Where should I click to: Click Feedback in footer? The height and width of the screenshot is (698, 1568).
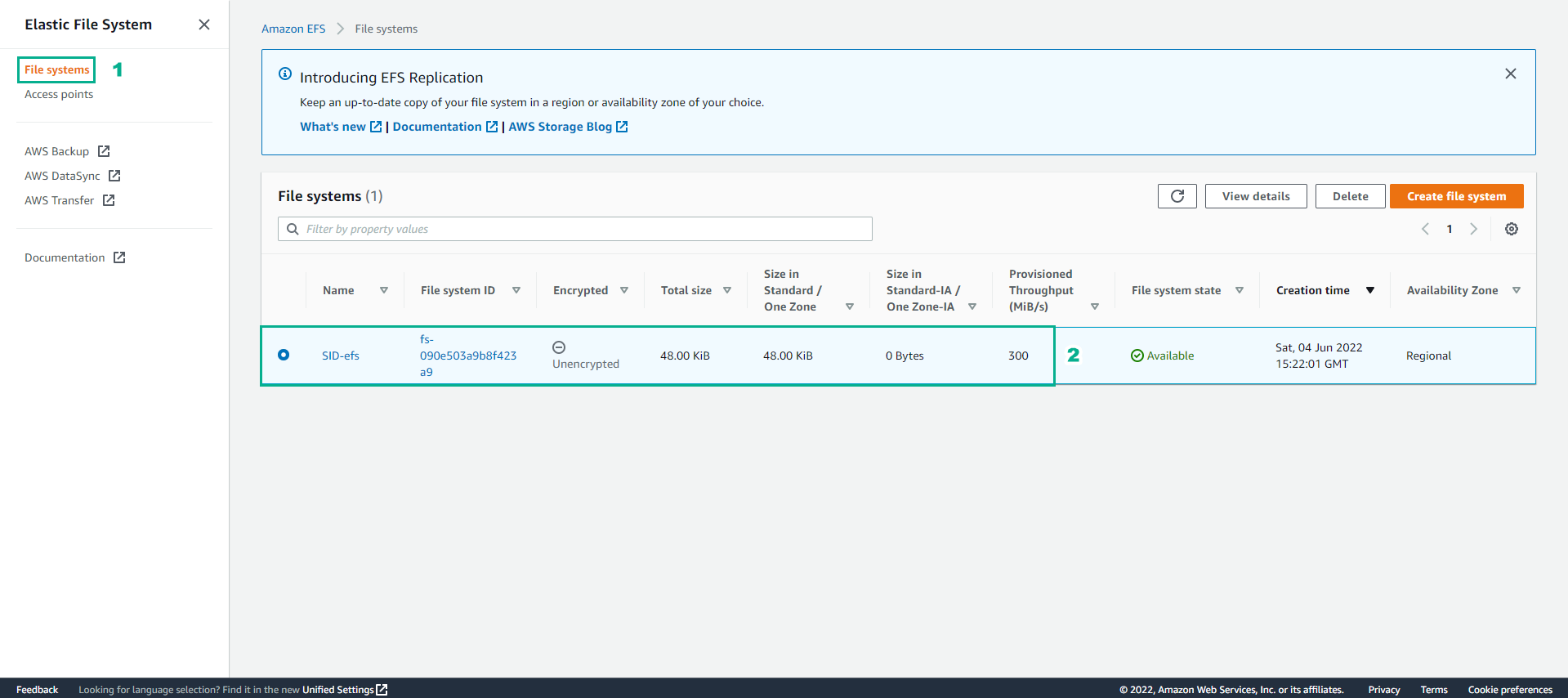click(x=37, y=690)
